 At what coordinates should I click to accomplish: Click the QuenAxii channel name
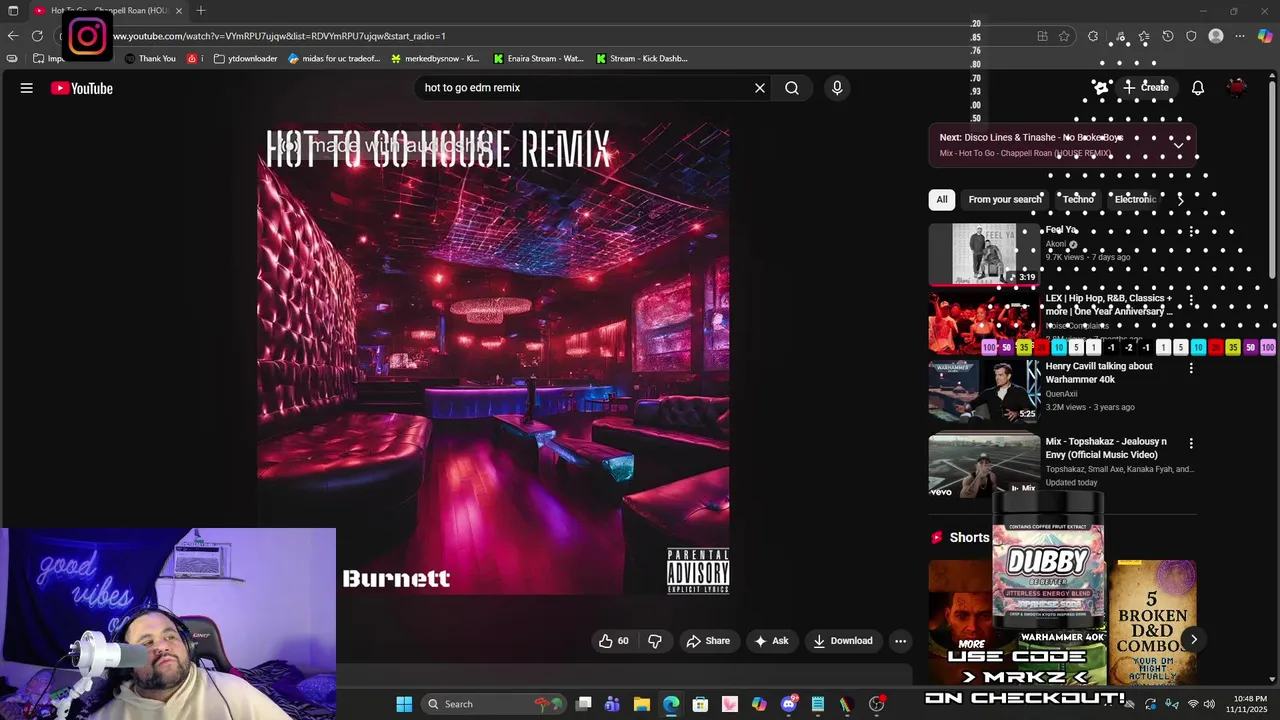[x=1061, y=394]
